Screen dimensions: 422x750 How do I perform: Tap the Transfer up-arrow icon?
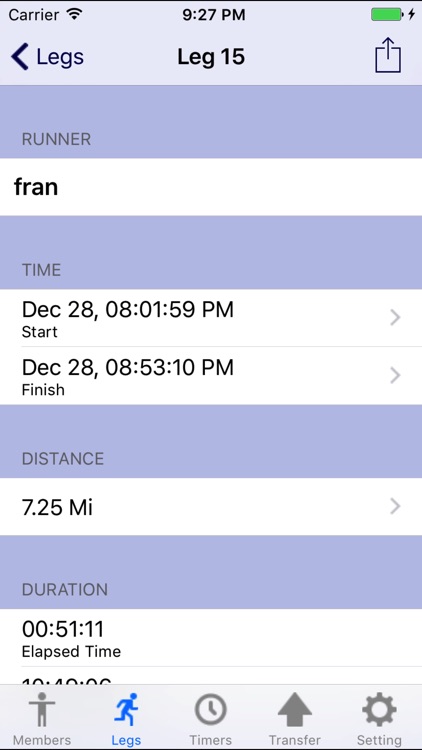295,710
